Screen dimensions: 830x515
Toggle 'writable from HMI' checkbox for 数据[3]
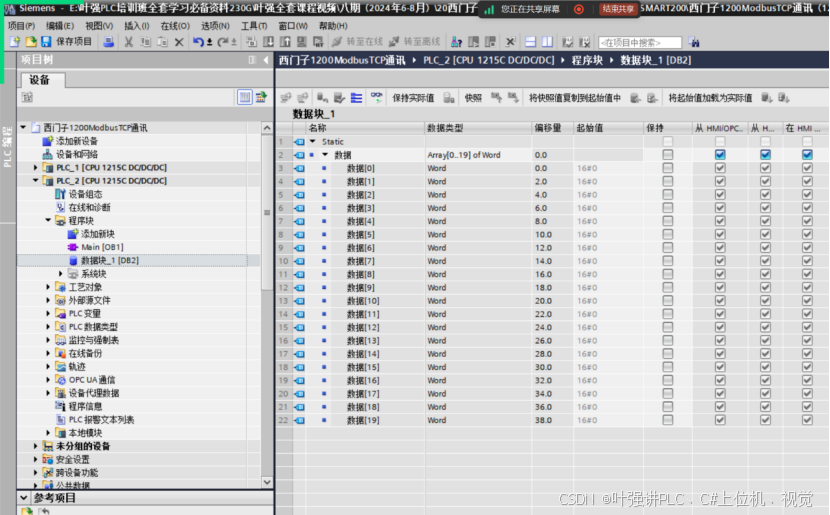point(765,208)
